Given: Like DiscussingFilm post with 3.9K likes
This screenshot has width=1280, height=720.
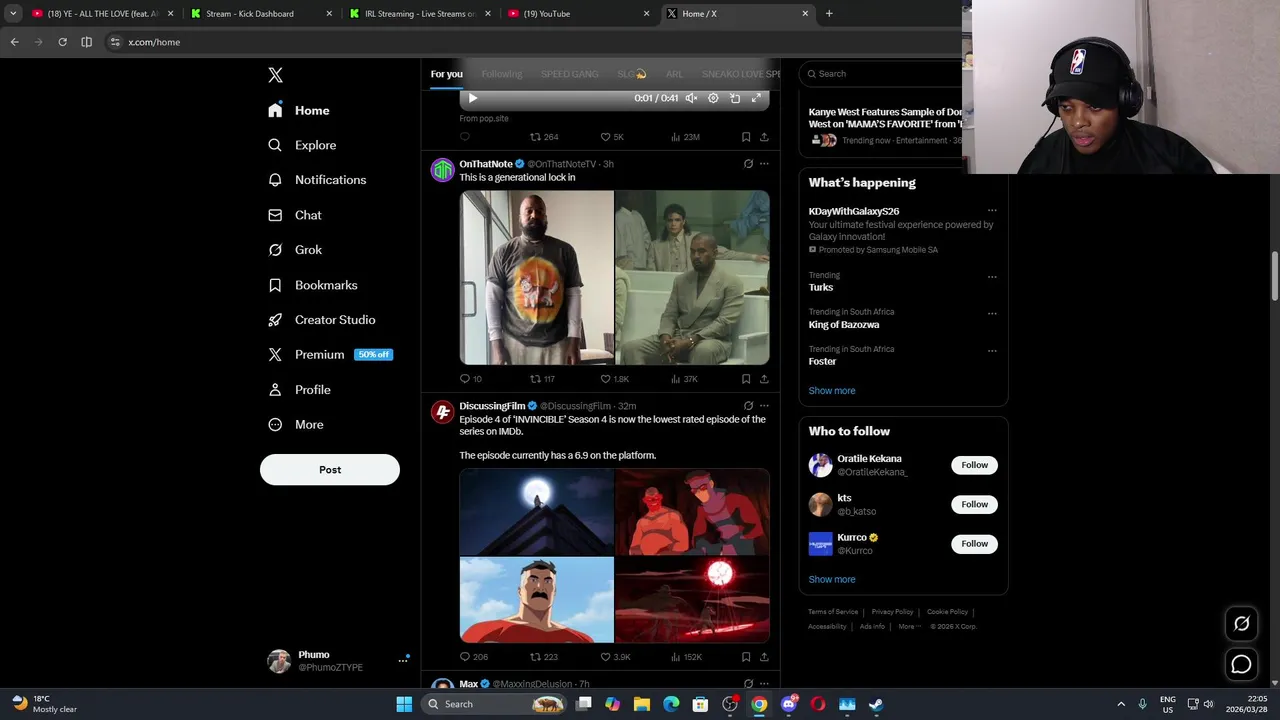Looking at the screenshot, I should (x=615, y=657).
